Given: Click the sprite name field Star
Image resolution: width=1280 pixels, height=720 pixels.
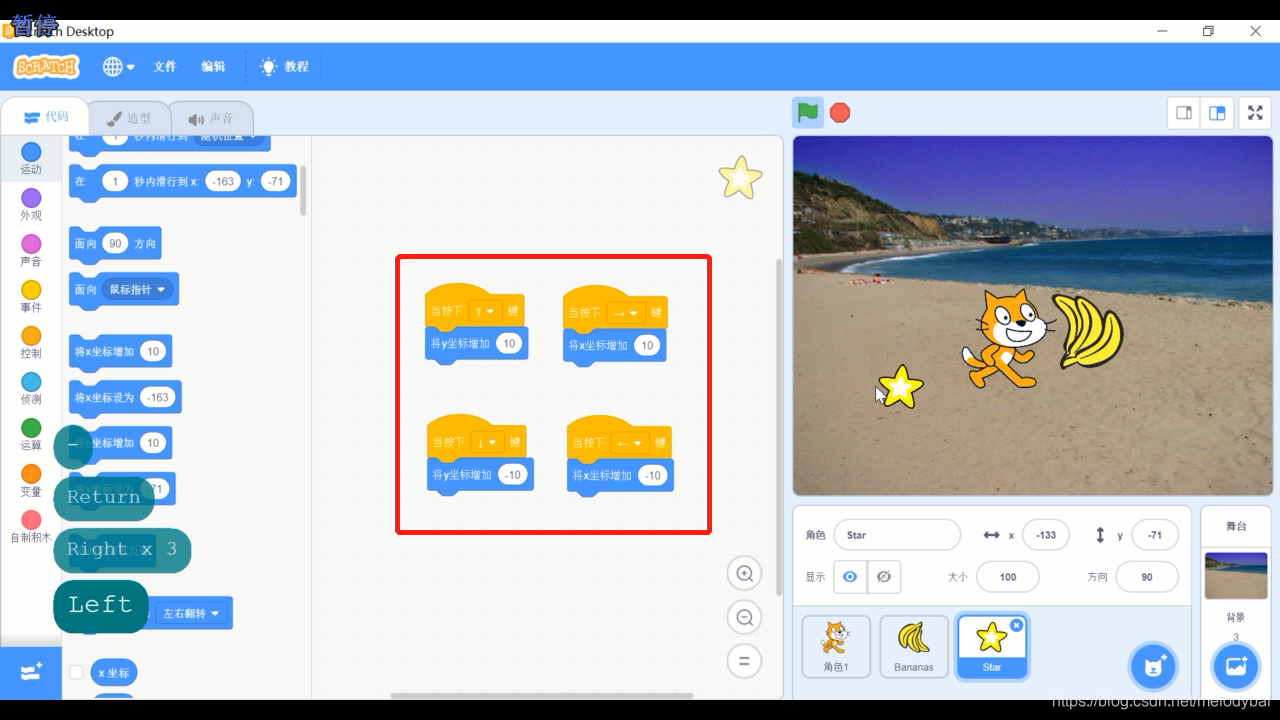Looking at the screenshot, I should 897,535.
